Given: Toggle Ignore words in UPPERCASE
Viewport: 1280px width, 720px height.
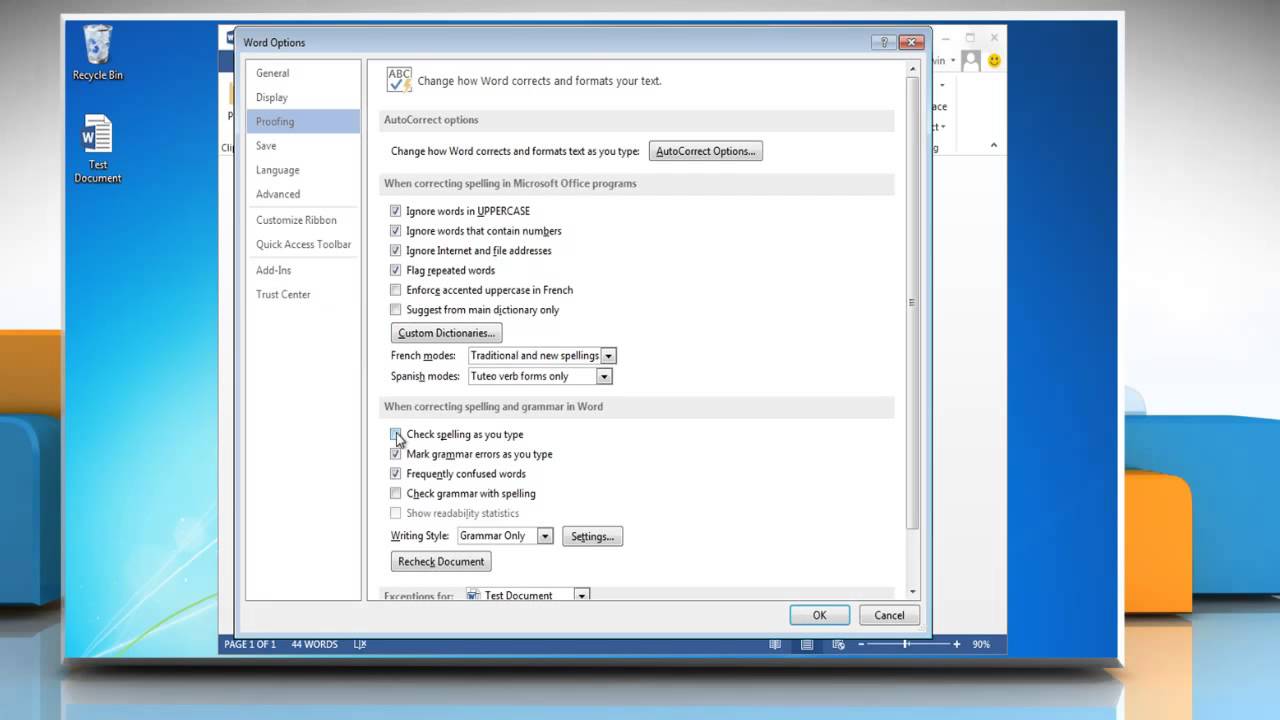Looking at the screenshot, I should coord(396,211).
